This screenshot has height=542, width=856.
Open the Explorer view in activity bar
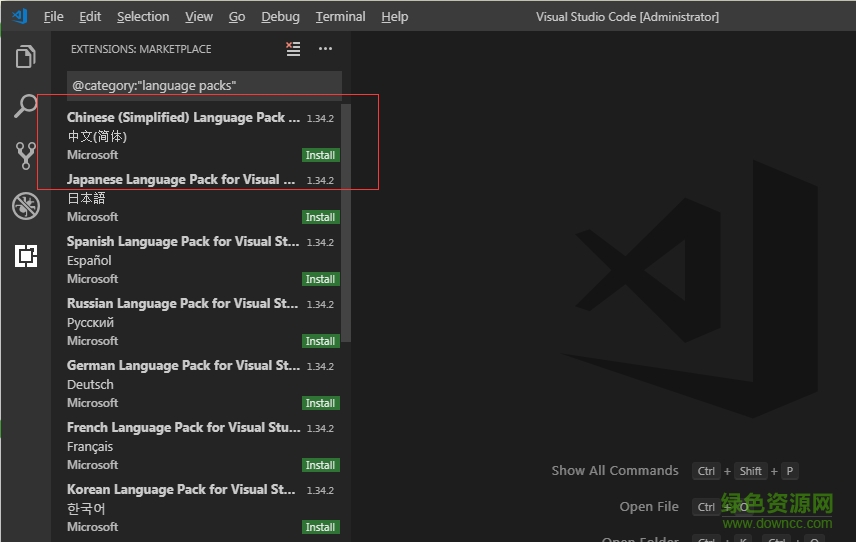26,56
